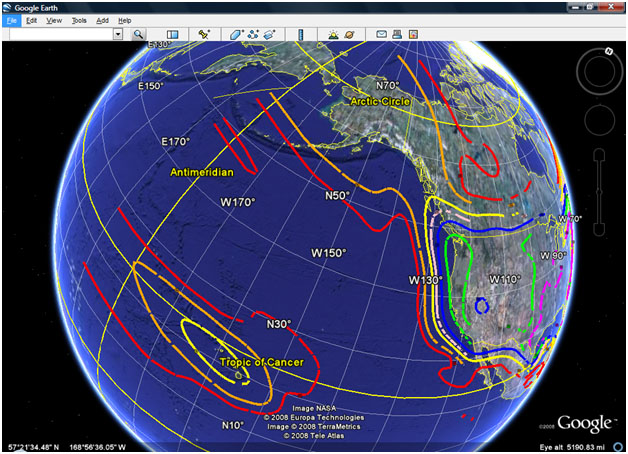Select the Add Path tool
The height and width of the screenshot is (454, 628).
(253, 35)
